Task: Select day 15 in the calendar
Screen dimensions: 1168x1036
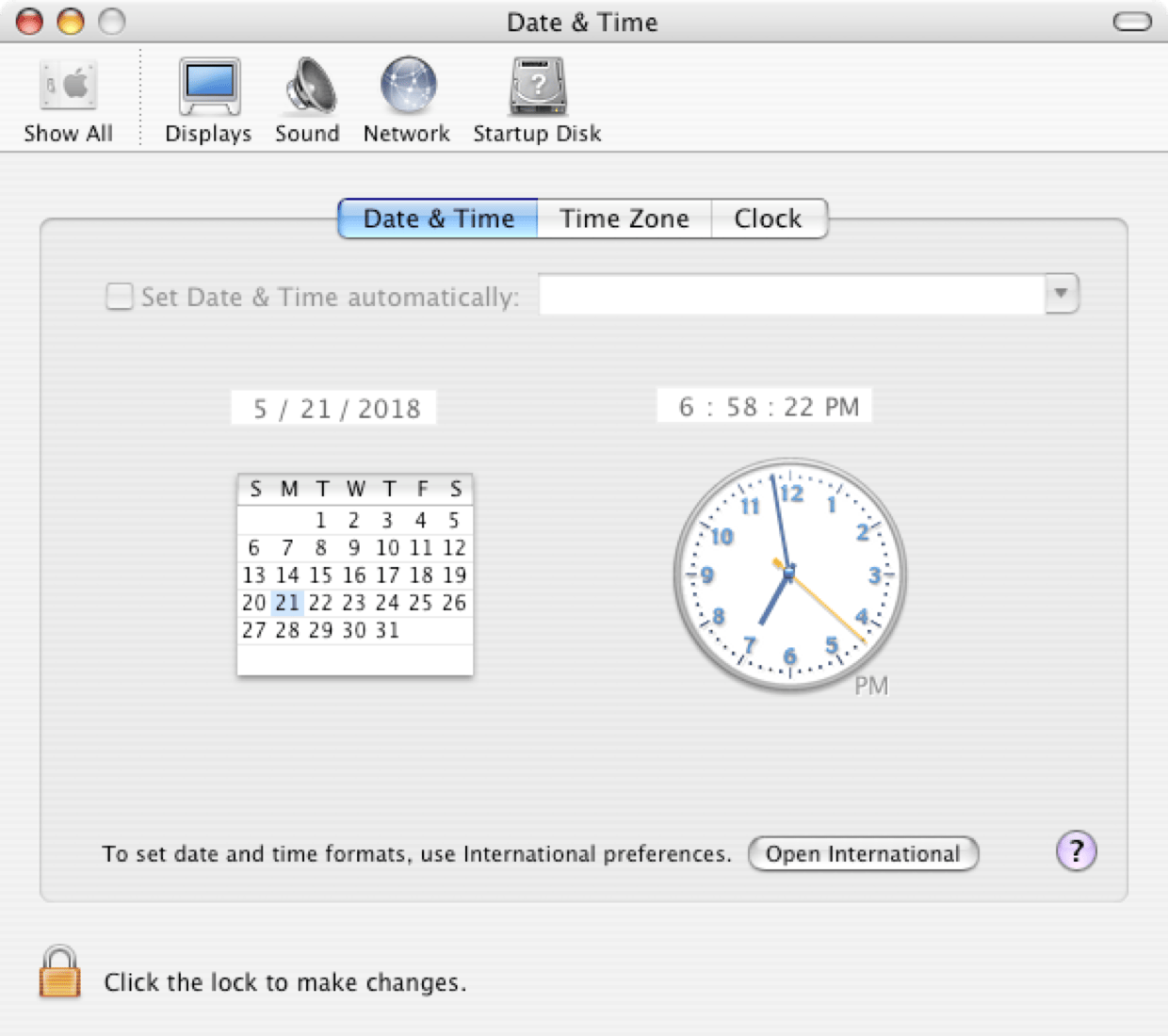Action: pyautogui.click(x=321, y=575)
